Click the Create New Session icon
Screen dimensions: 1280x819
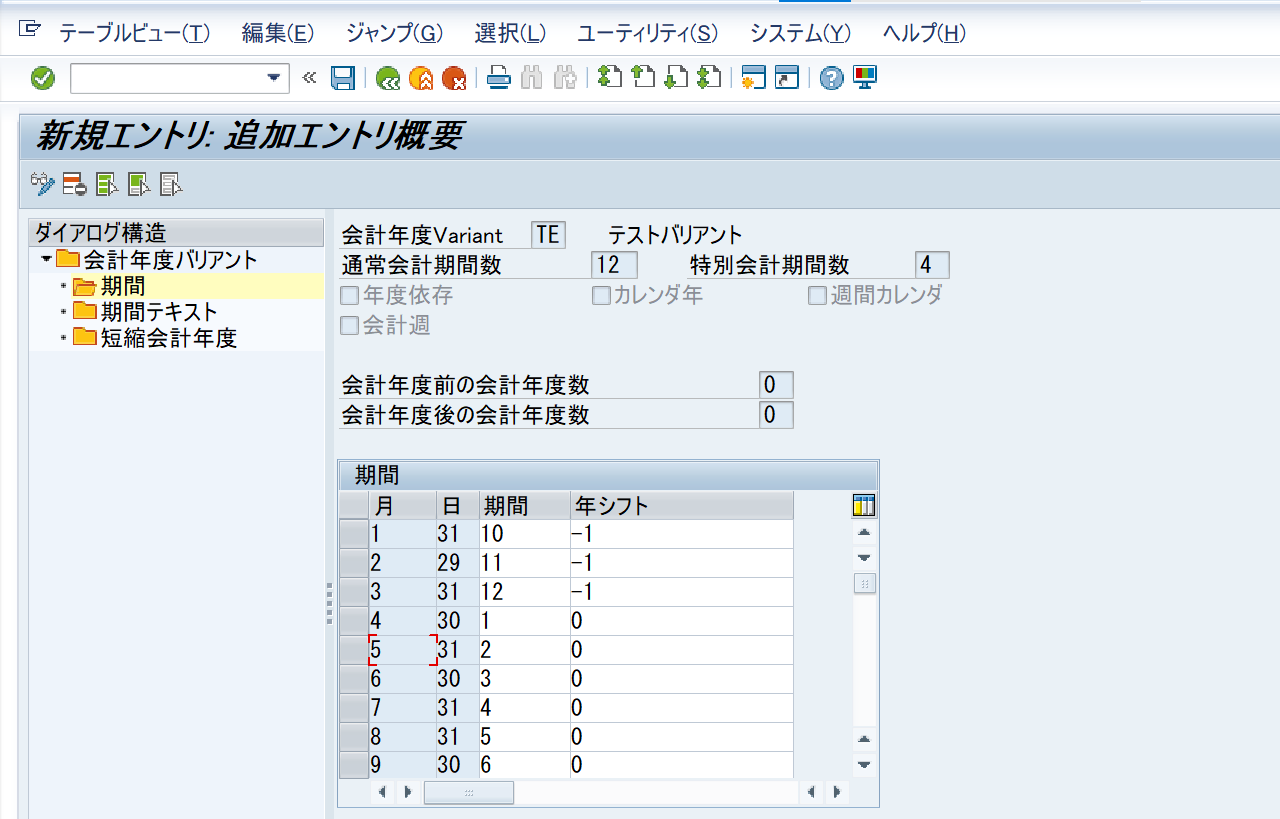[753, 77]
